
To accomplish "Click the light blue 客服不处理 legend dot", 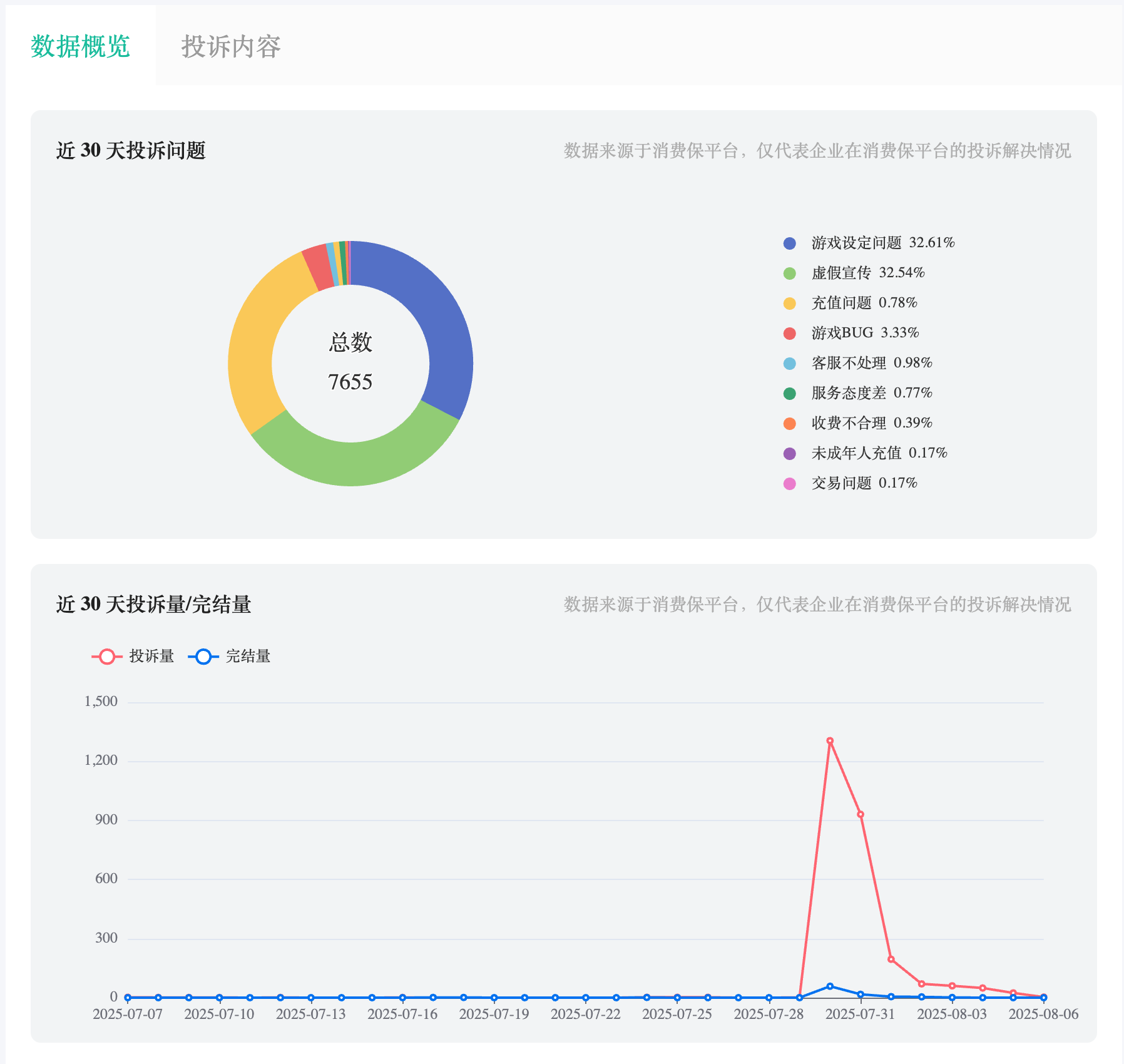I will pyautogui.click(x=790, y=363).
